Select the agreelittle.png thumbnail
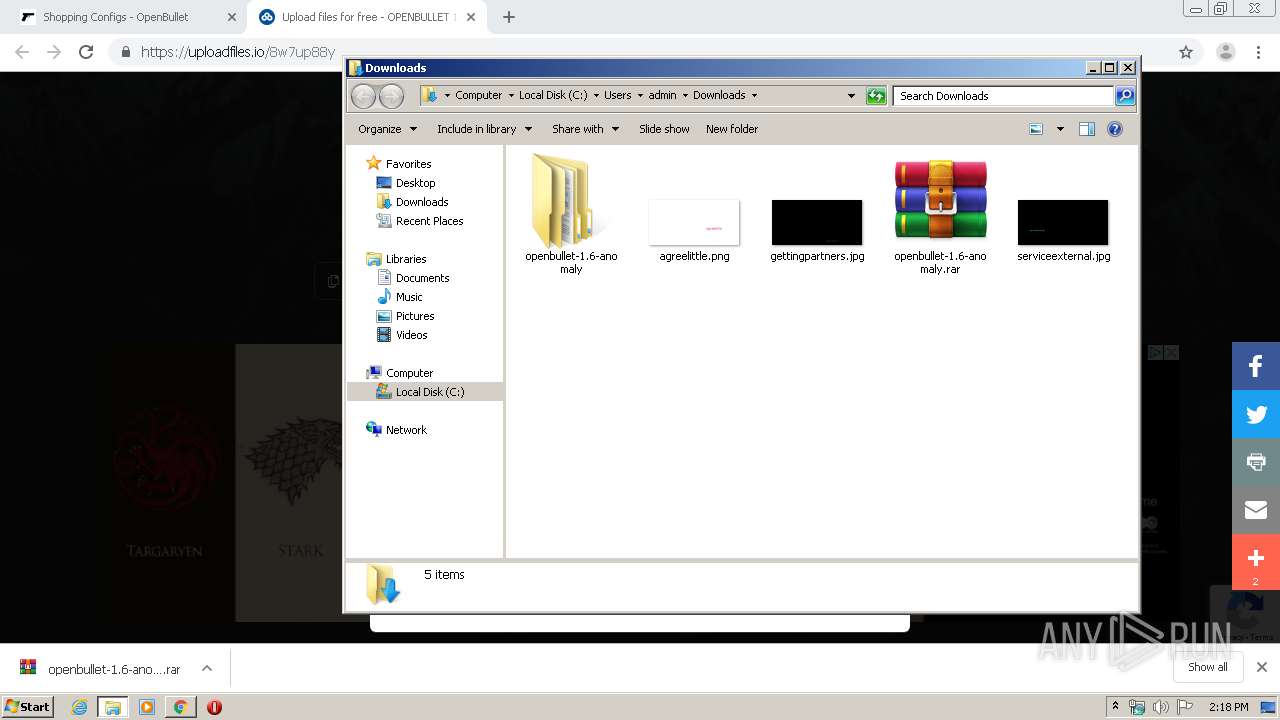 tap(694, 222)
